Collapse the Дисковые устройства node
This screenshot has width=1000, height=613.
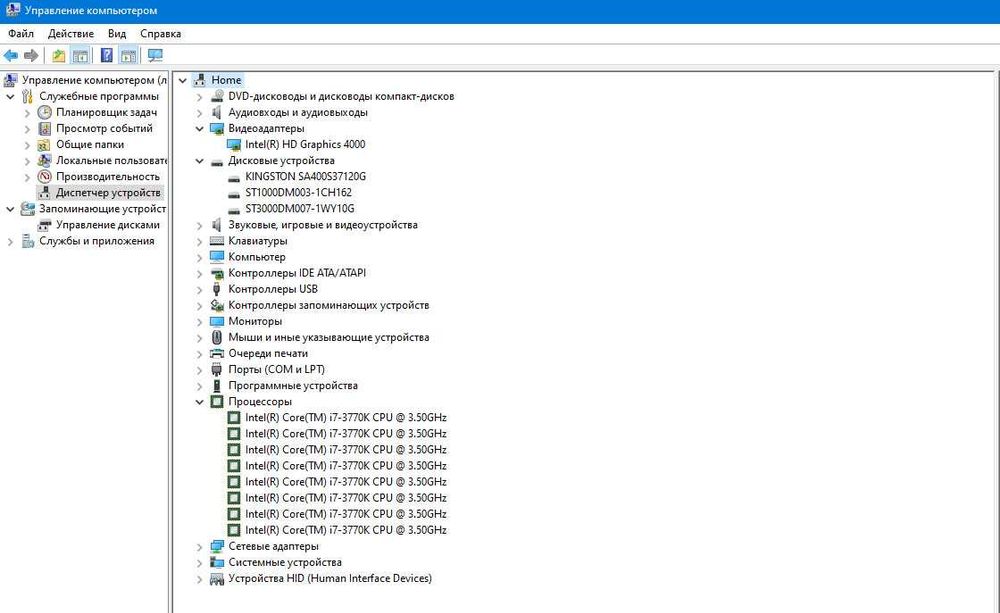[200, 161]
